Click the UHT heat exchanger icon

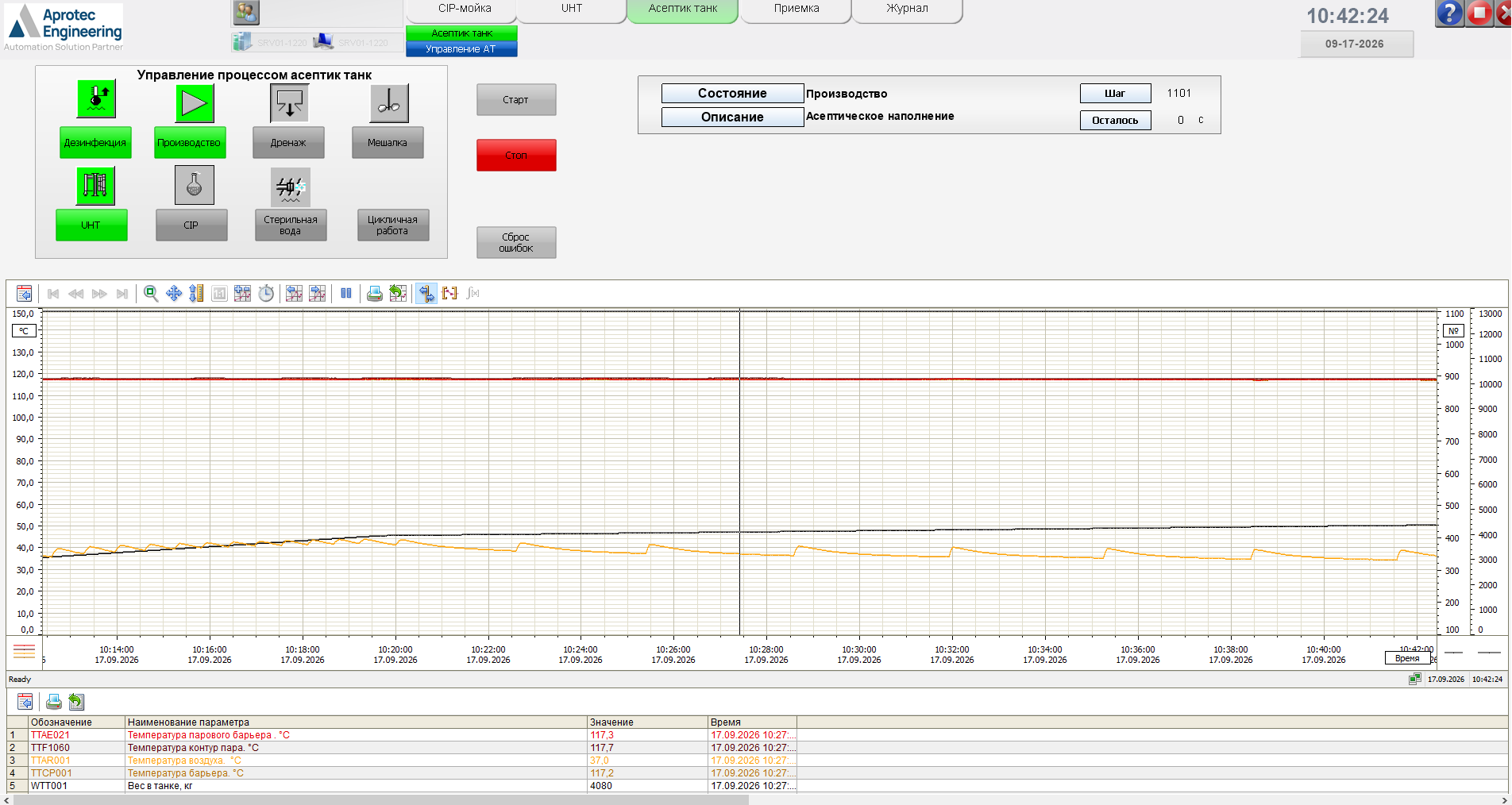pyautogui.click(x=96, y=186)
